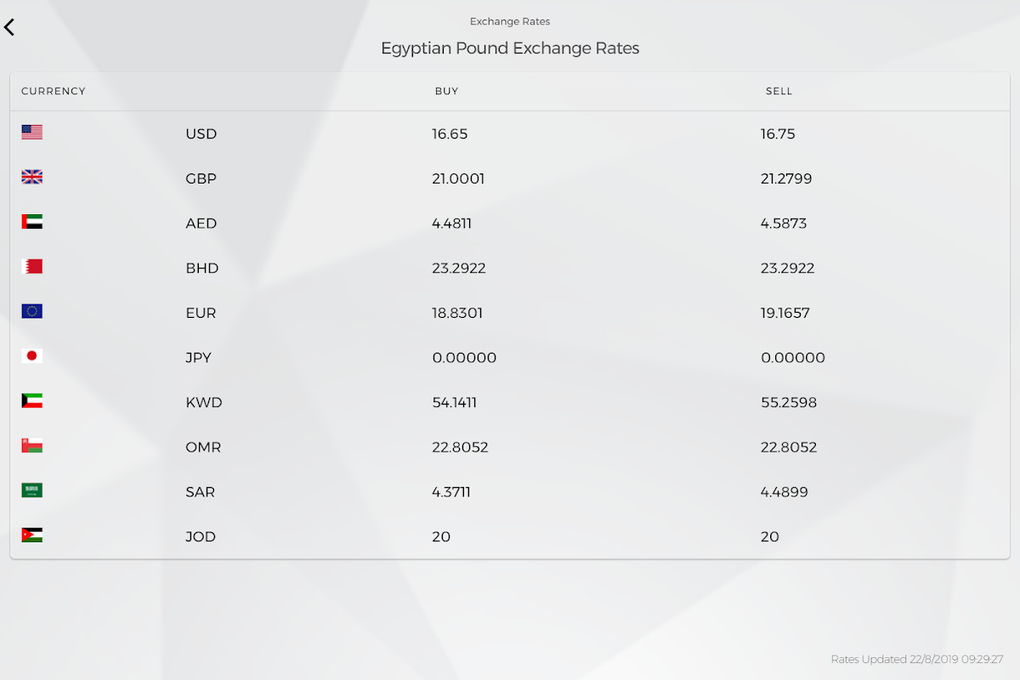Sort by the CURRENCY column header
The image size is (1020, 680).
[x=53, y=91]
